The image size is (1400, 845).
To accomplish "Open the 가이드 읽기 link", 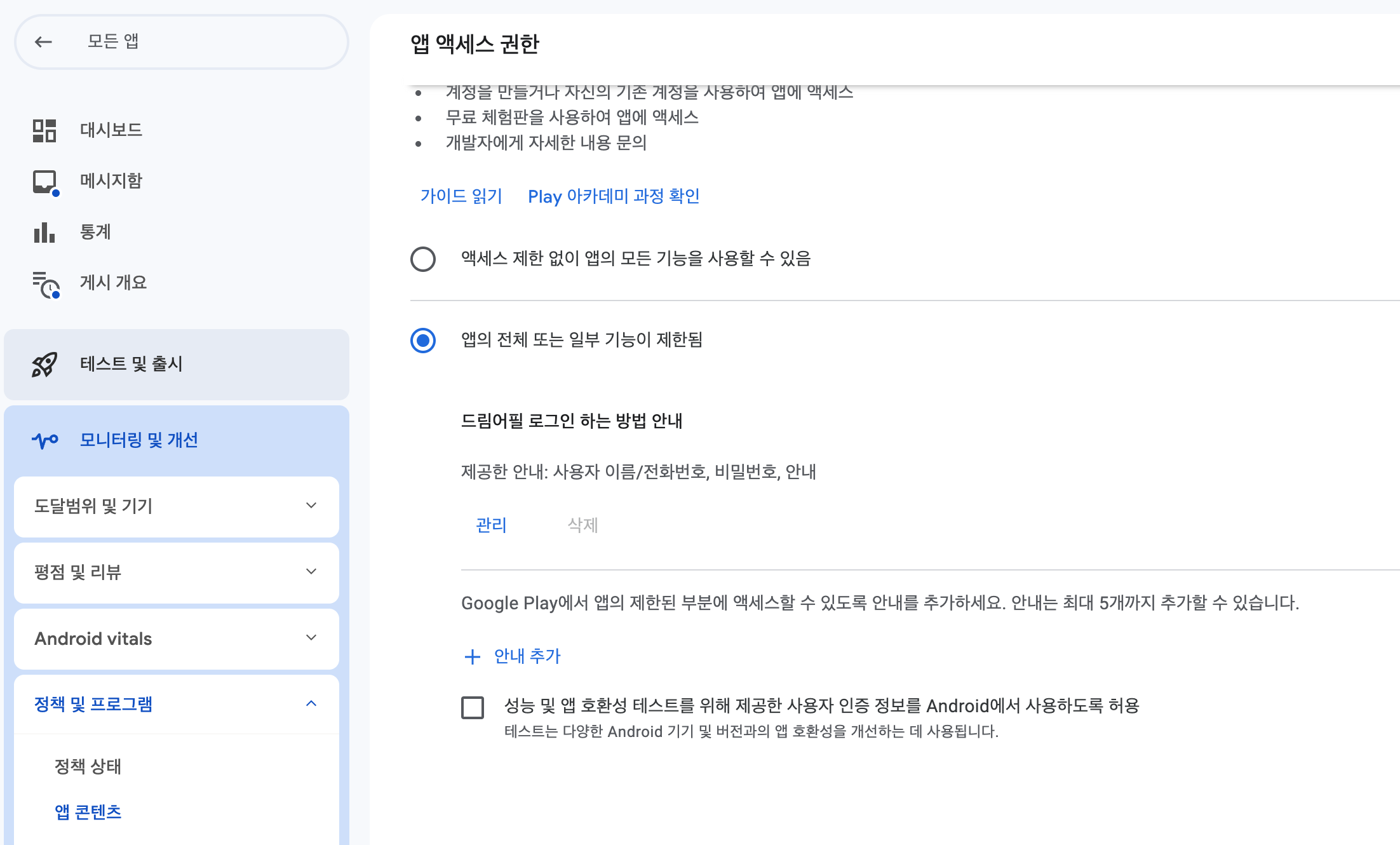I will click(x=461, y=196).
